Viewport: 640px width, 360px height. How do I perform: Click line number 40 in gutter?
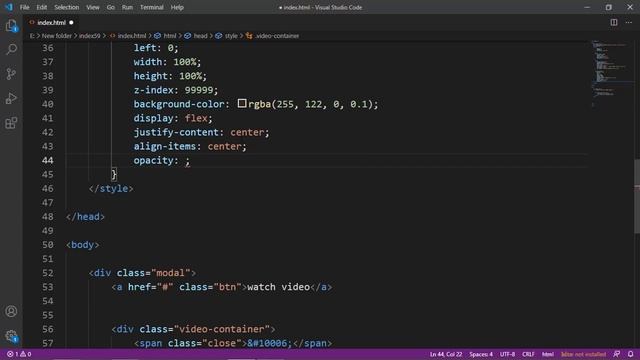point(48,104)
